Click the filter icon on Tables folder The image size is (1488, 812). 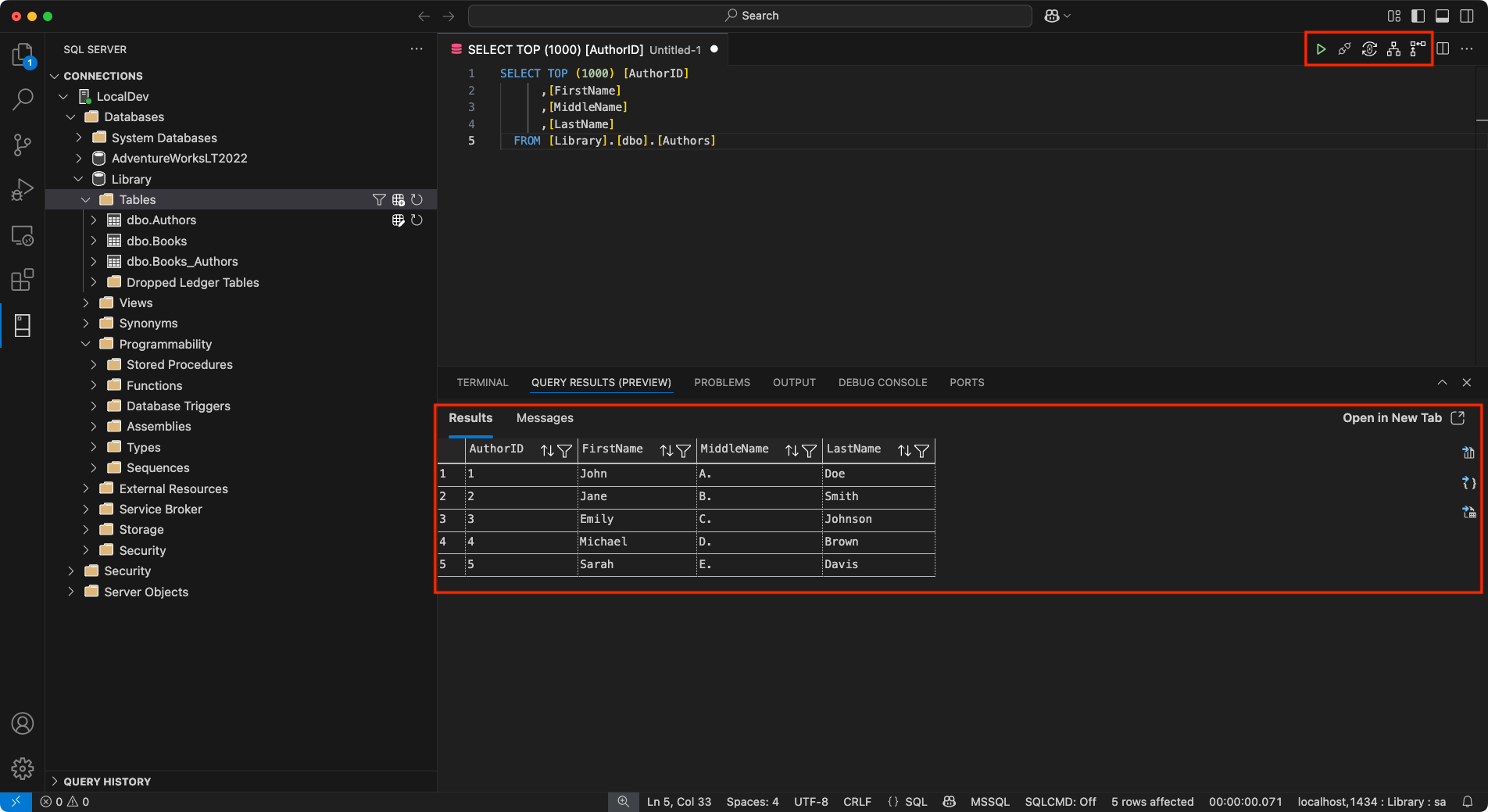click(379, 200)
